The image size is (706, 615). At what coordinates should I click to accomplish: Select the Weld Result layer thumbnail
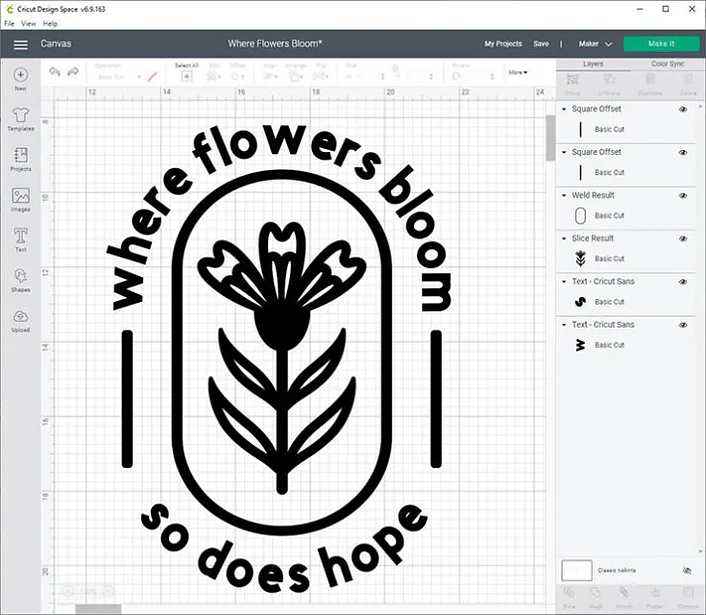[580, 216]
